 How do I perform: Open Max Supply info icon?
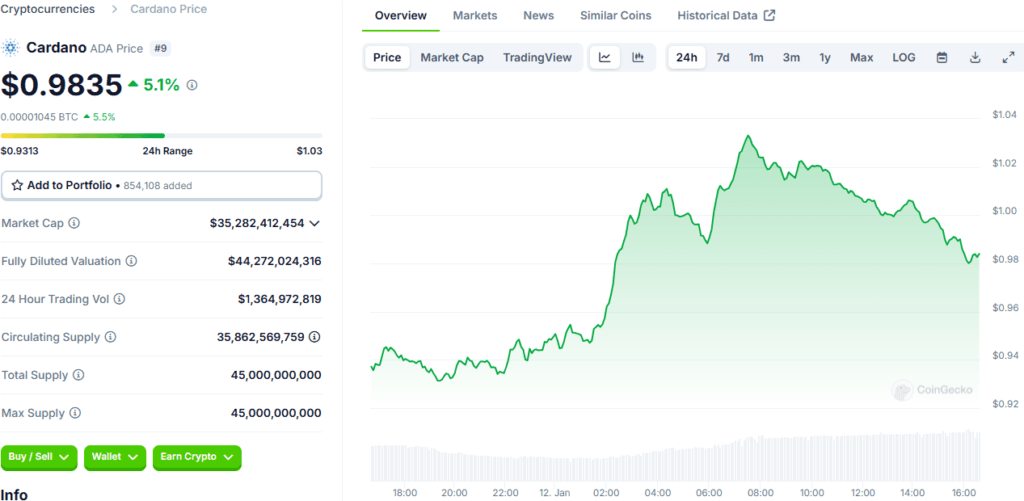(x=76, y=413)
